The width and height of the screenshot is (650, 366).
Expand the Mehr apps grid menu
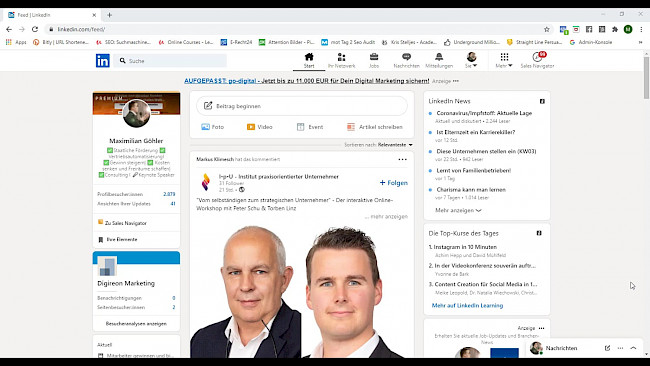[504, 61]
